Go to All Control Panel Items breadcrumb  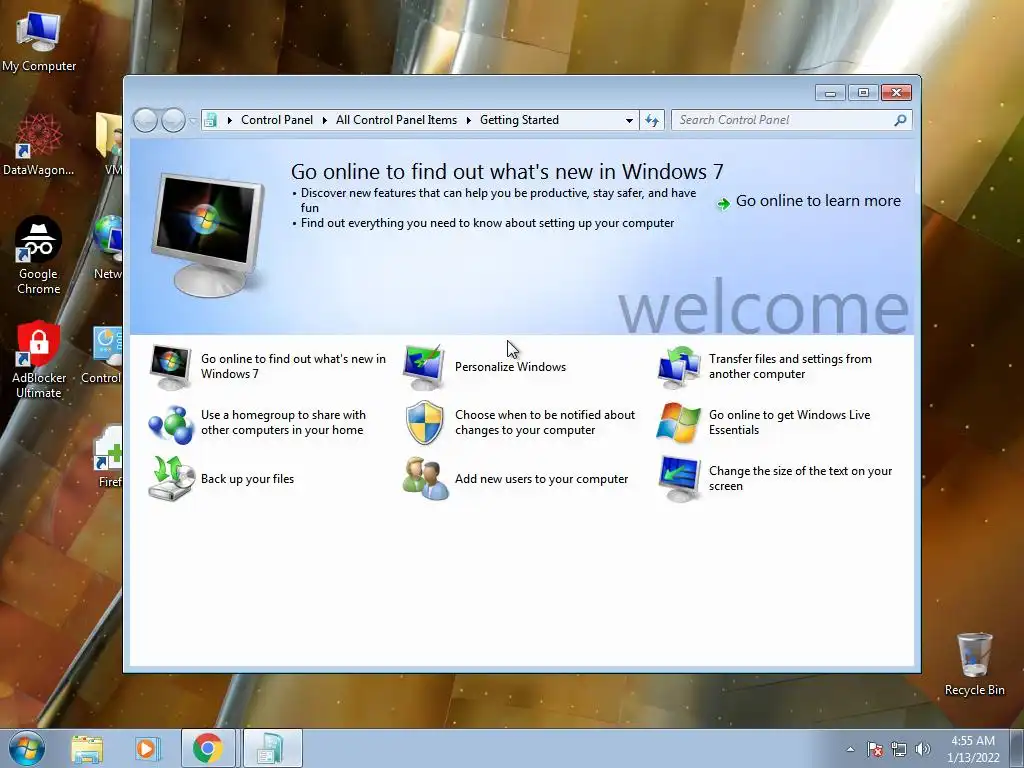coord(396,120)
